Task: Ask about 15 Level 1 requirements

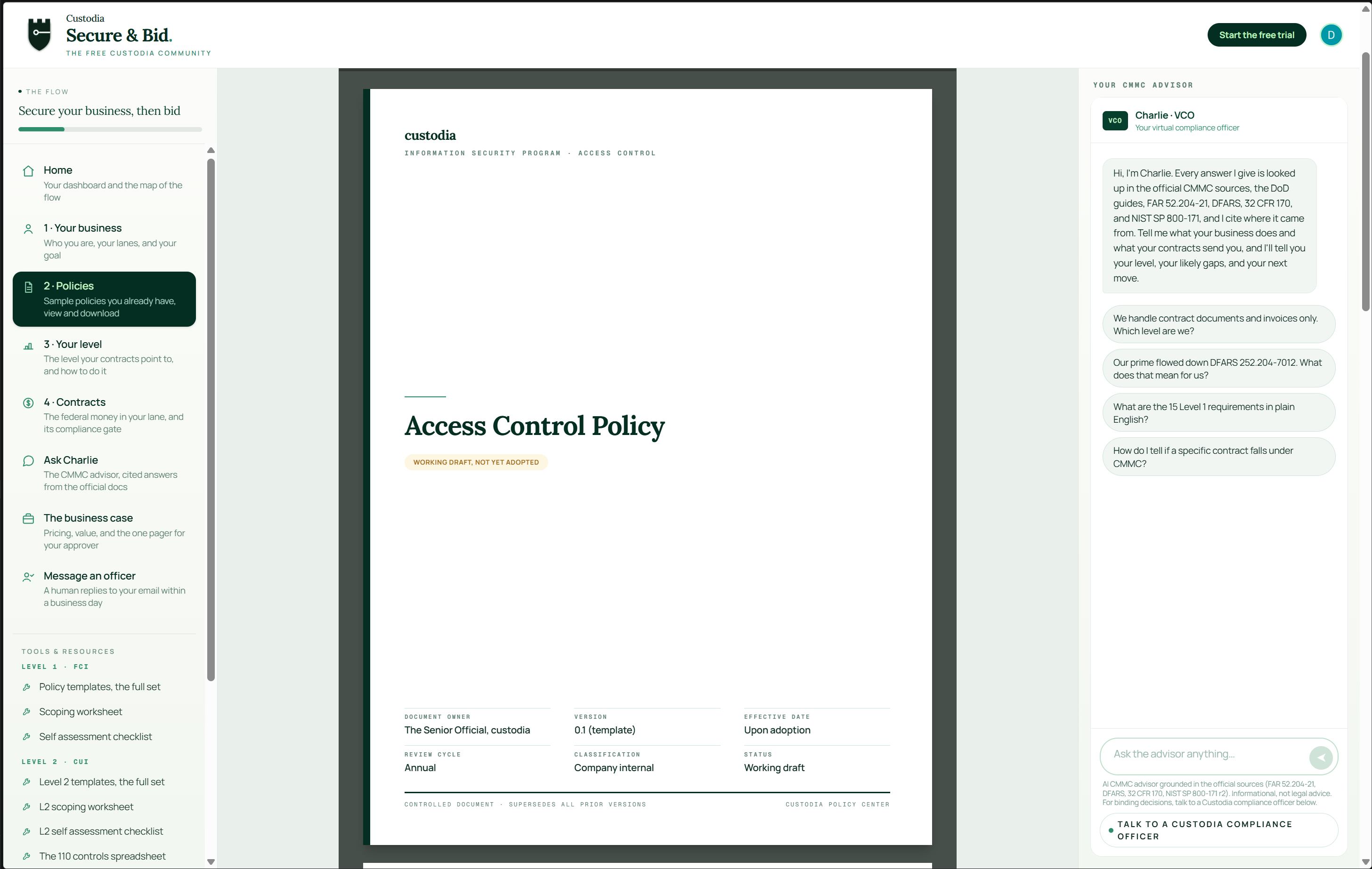Action: [x=1218, y=413]
